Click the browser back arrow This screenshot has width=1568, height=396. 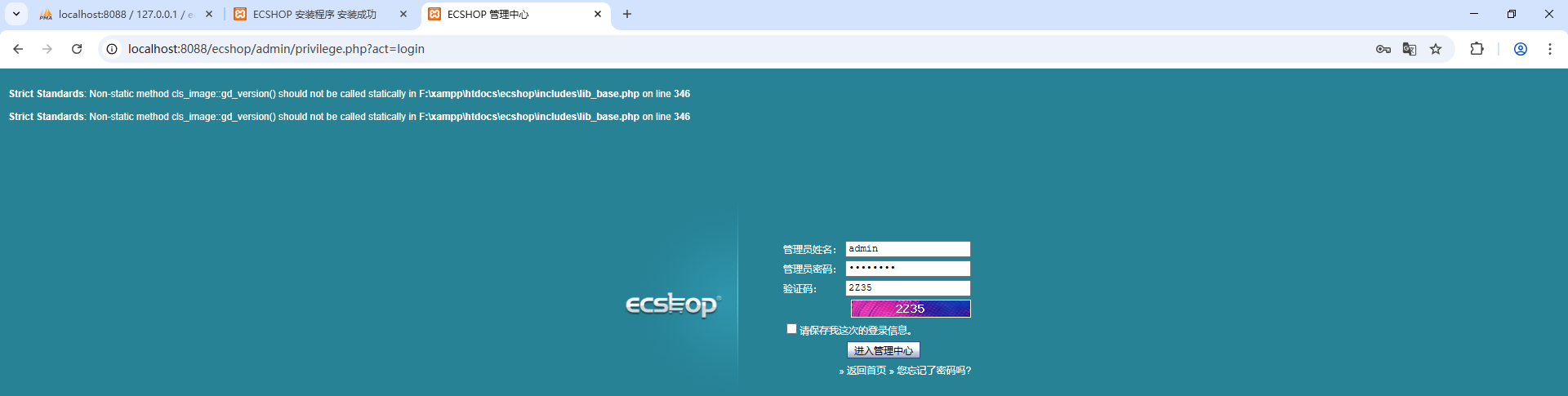[18, 49]
